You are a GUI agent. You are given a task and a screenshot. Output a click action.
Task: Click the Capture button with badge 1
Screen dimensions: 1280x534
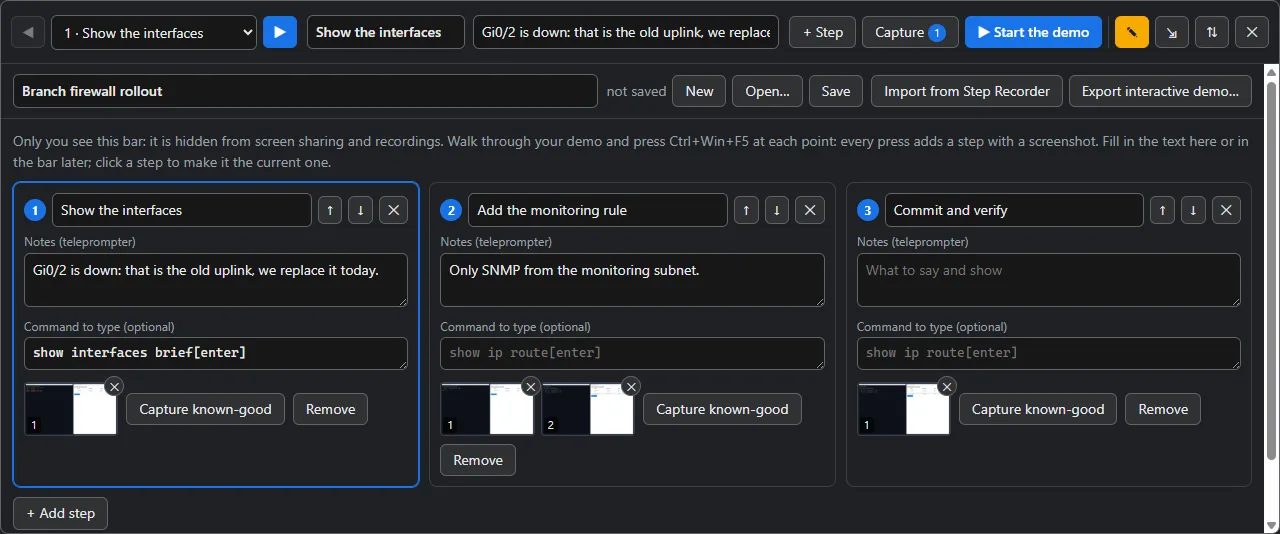(x=910, y=32)
